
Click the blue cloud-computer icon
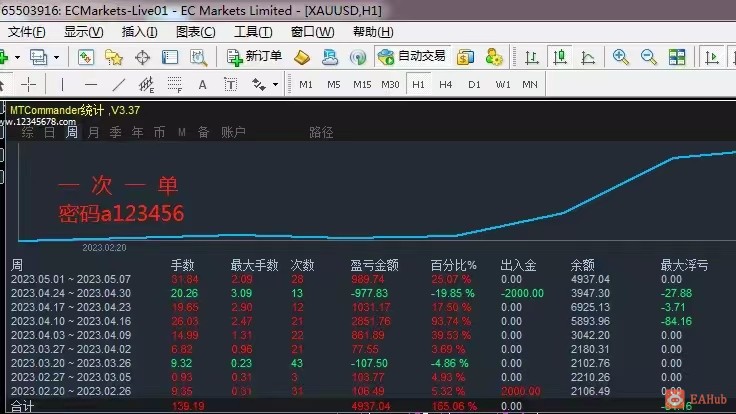tap(330, 57)
